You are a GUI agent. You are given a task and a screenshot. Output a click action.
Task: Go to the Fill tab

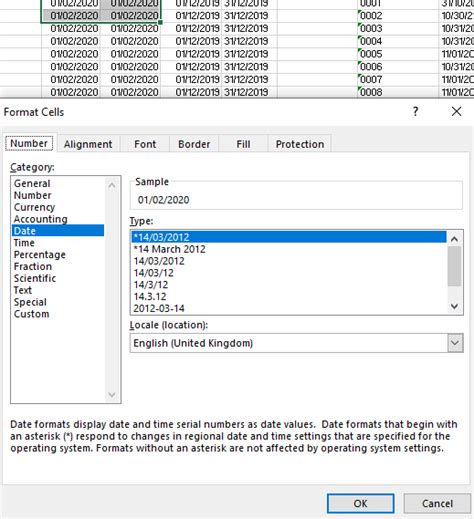(243, 144)
